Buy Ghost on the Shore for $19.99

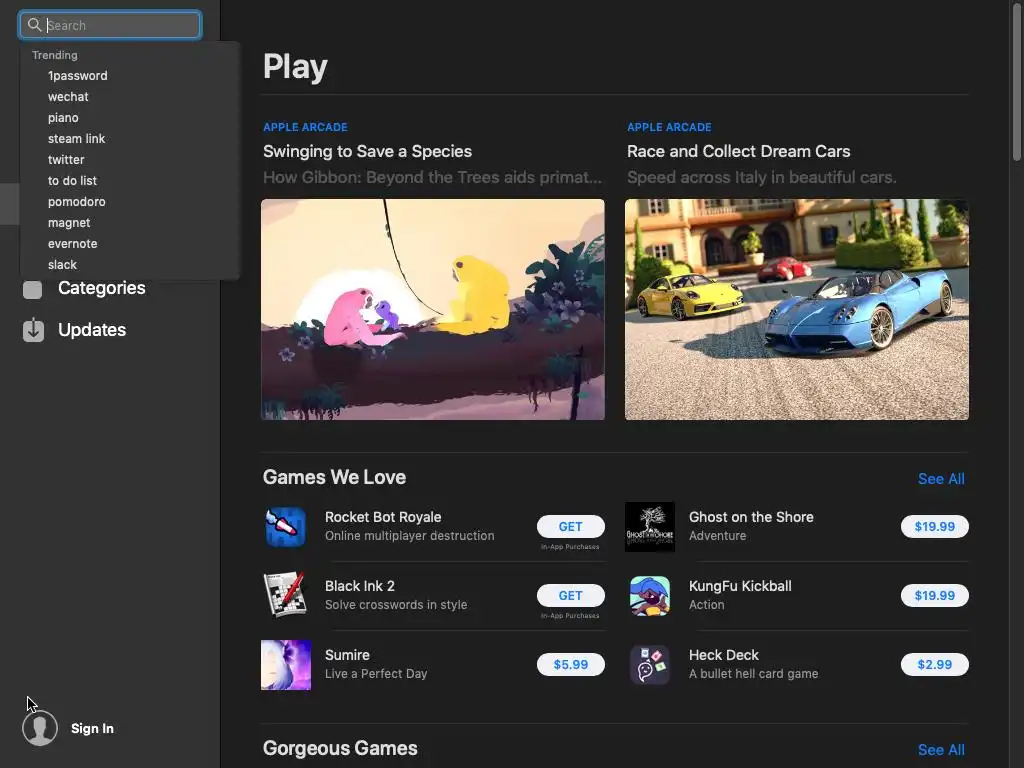coord(935,526)
